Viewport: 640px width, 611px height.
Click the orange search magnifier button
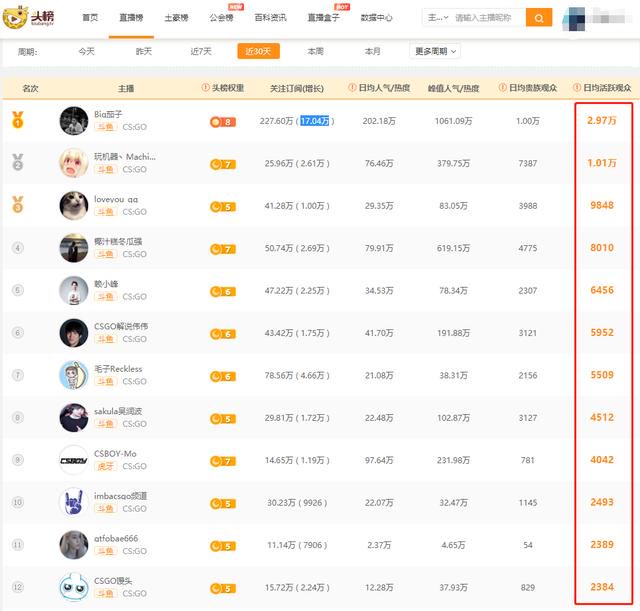pyautogui.click(x=539, y=18)
